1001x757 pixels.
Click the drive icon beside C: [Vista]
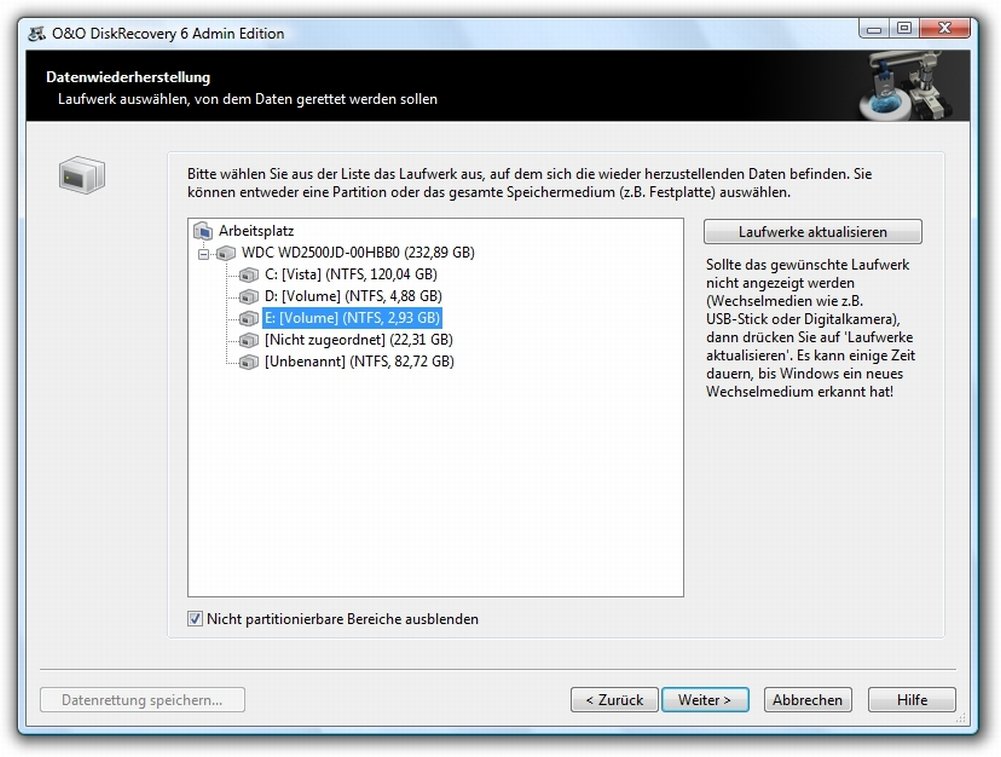tap(249, 274)
